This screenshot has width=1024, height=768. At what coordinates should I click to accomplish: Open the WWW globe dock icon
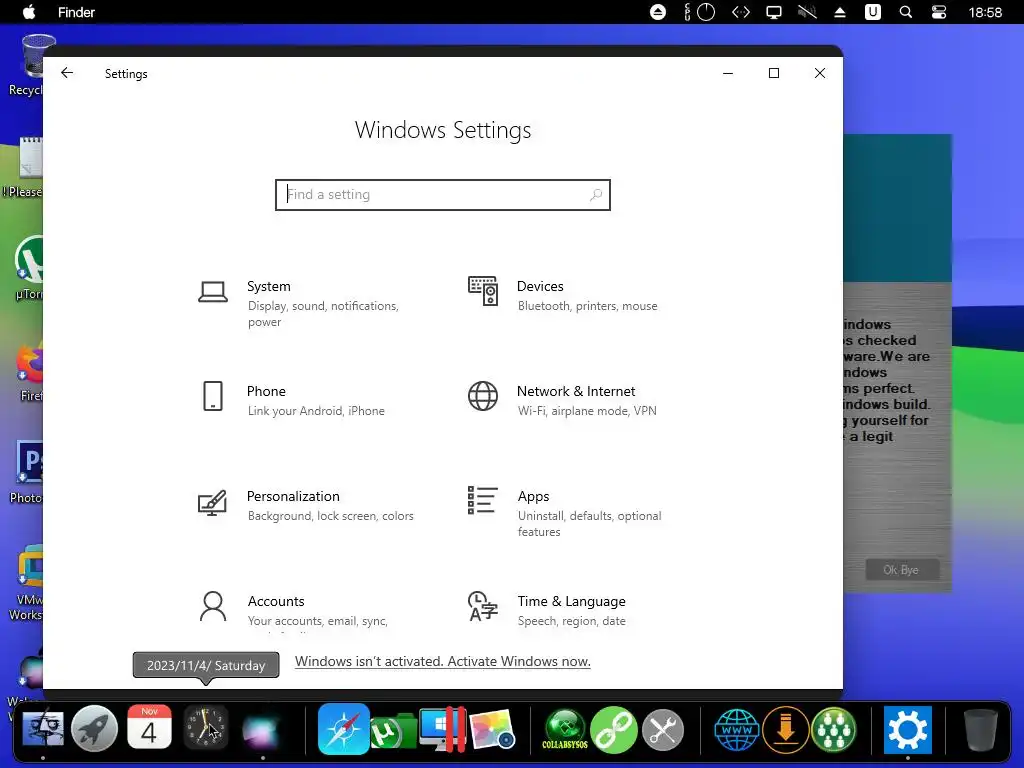point(736,729)
